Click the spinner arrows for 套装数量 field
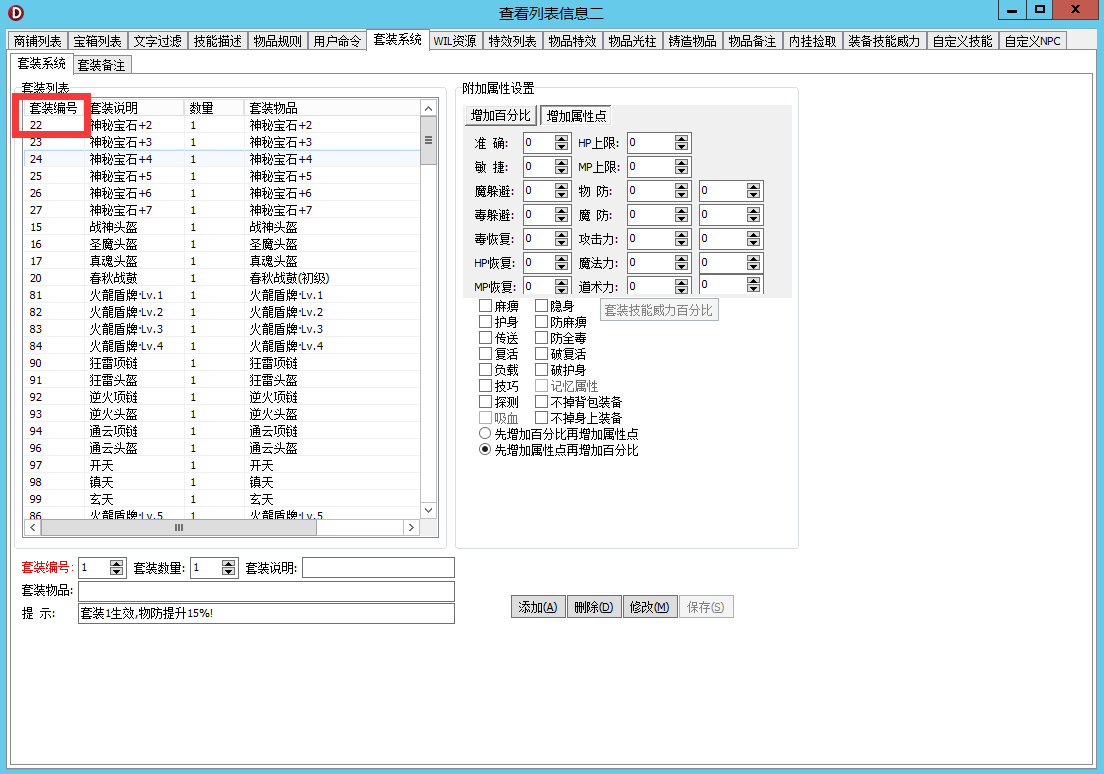1104x774 pixels. coord(228,568)
